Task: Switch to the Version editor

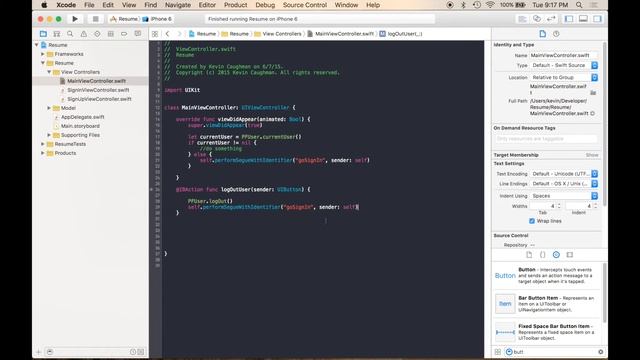Action: pyautogui.click(x=551, y=19)
